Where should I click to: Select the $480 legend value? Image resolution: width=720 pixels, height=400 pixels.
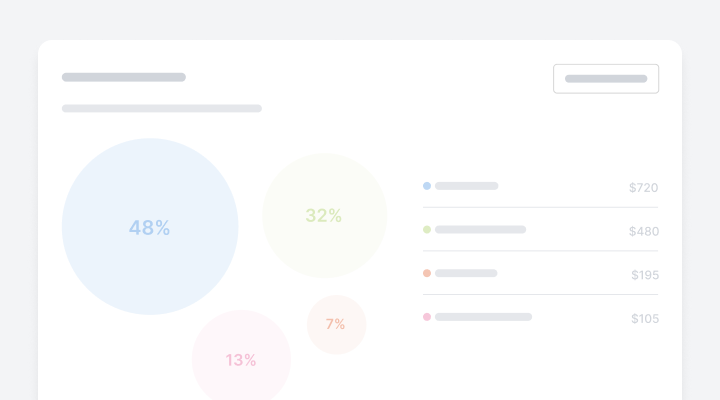[x=643, y=231]
